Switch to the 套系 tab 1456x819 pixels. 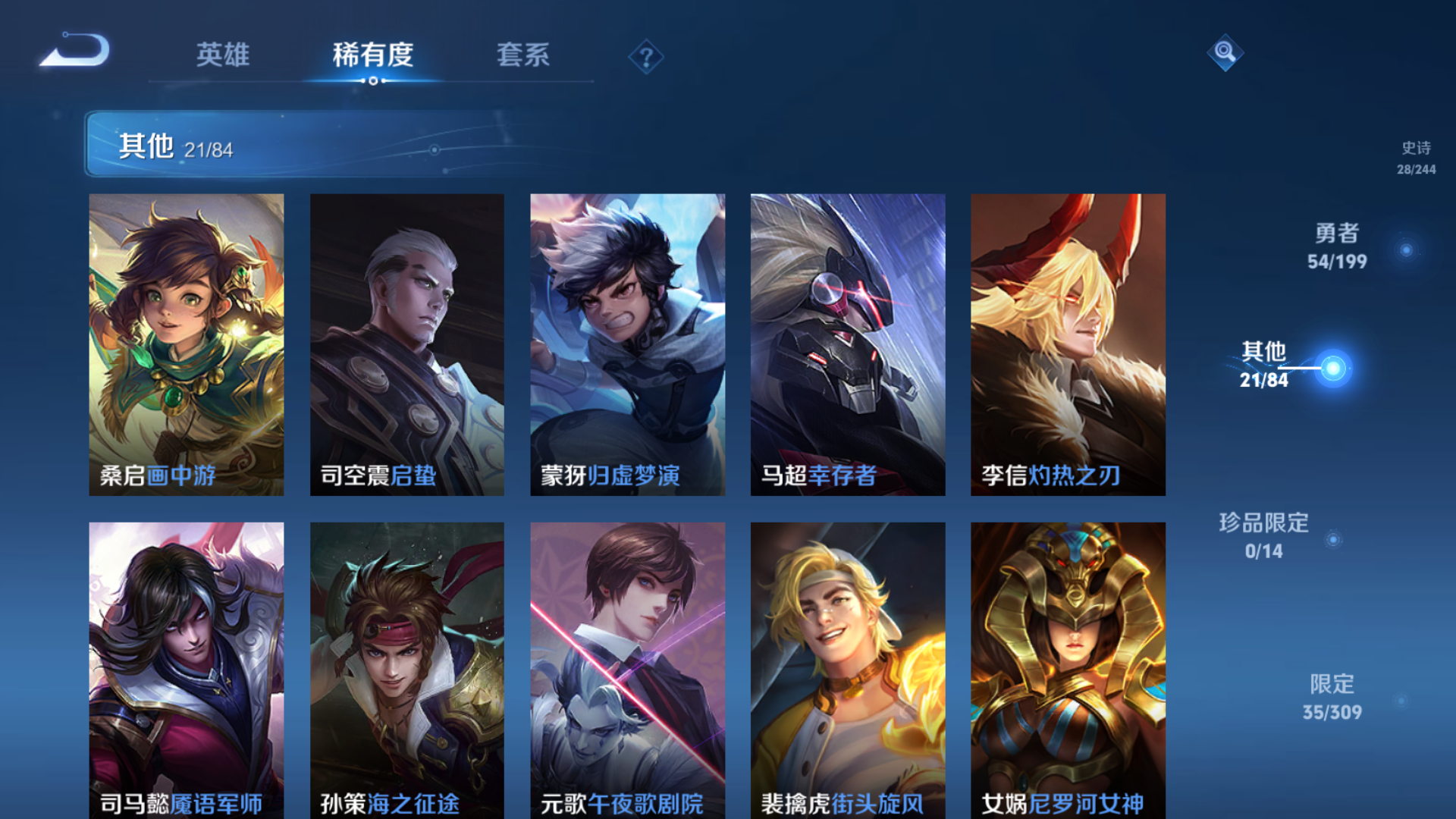523,55
